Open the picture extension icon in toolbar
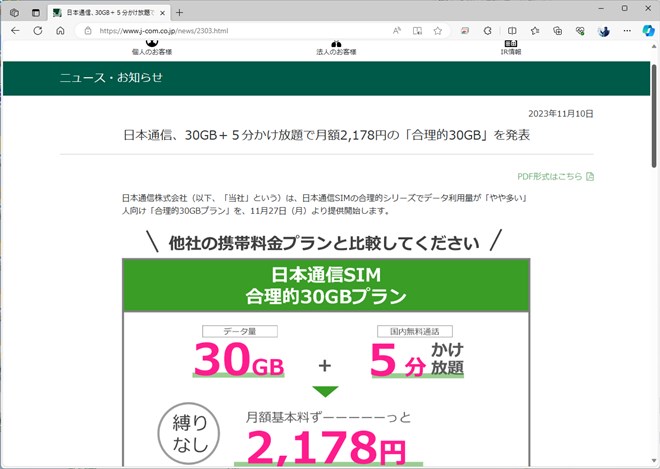 coord(465,31)
